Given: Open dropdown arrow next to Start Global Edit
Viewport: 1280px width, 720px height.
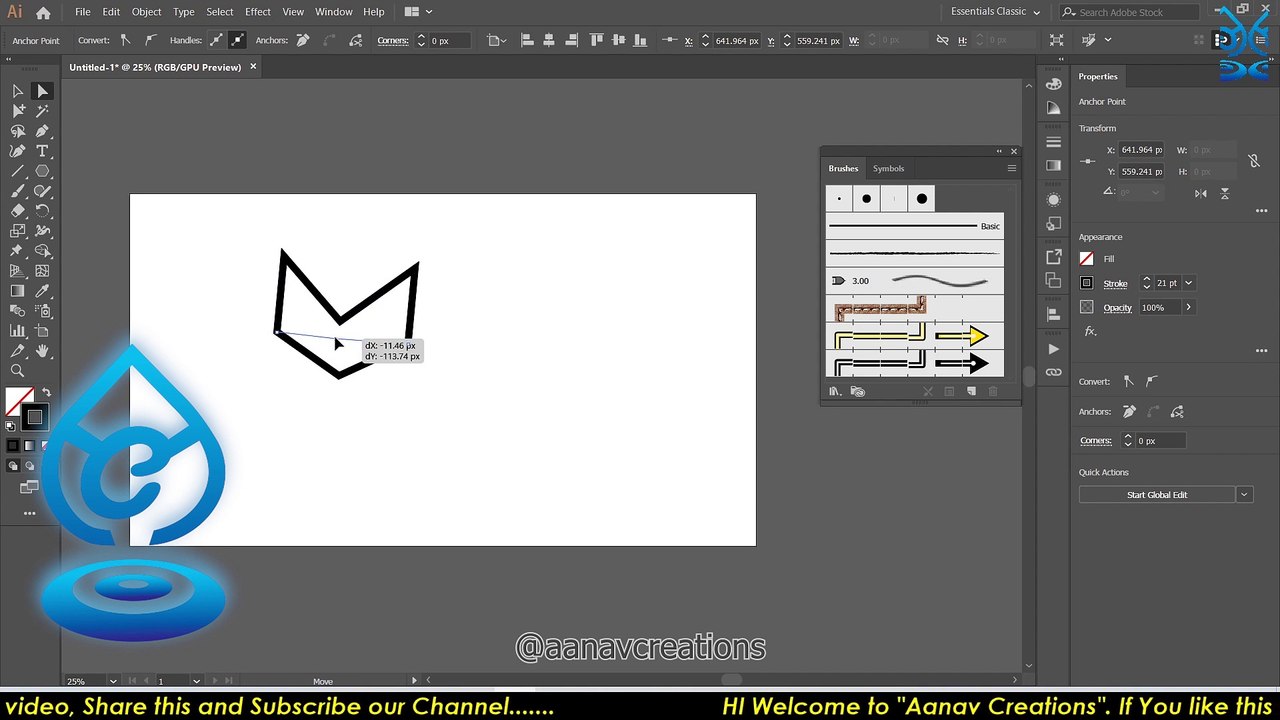Looking at the screenshot, I should coord(1244,495).
